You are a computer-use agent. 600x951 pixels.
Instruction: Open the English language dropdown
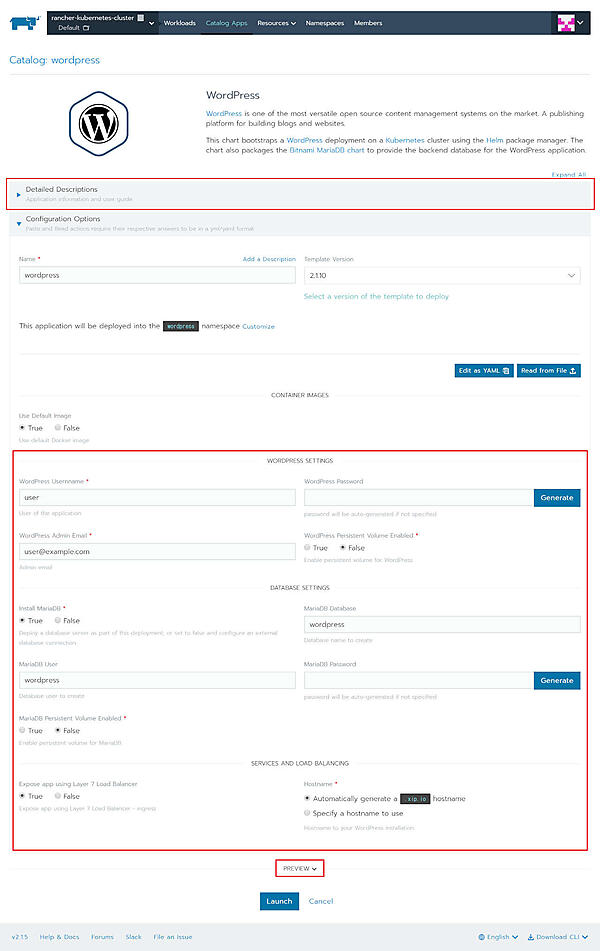point(498,937)
